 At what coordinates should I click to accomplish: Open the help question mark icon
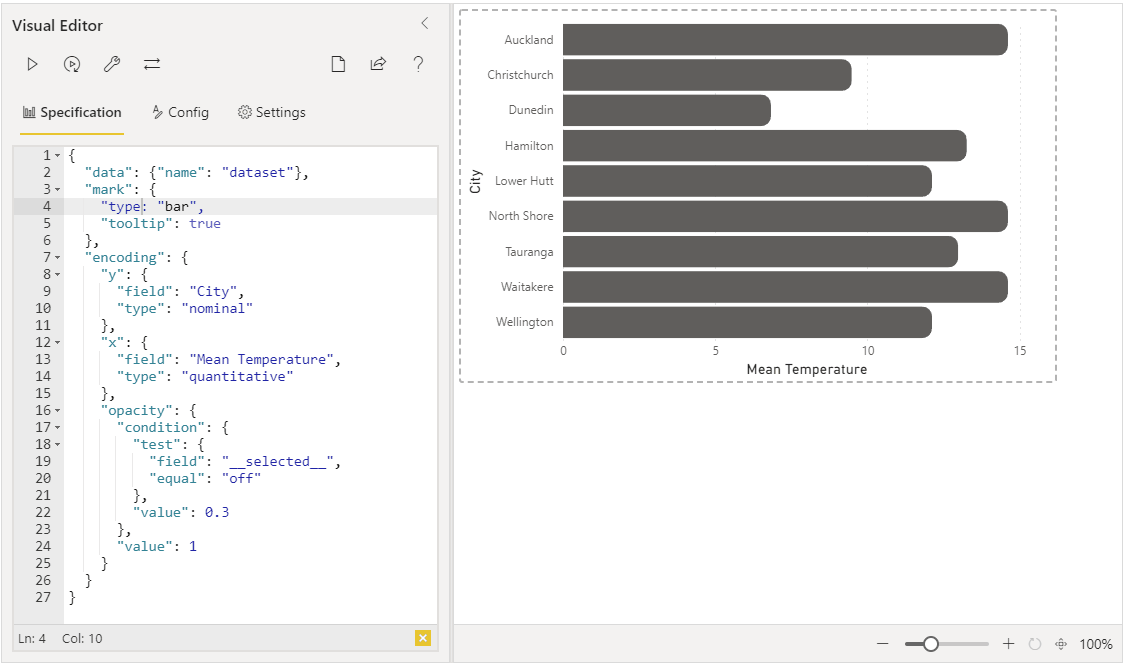(x=418, y=65)
